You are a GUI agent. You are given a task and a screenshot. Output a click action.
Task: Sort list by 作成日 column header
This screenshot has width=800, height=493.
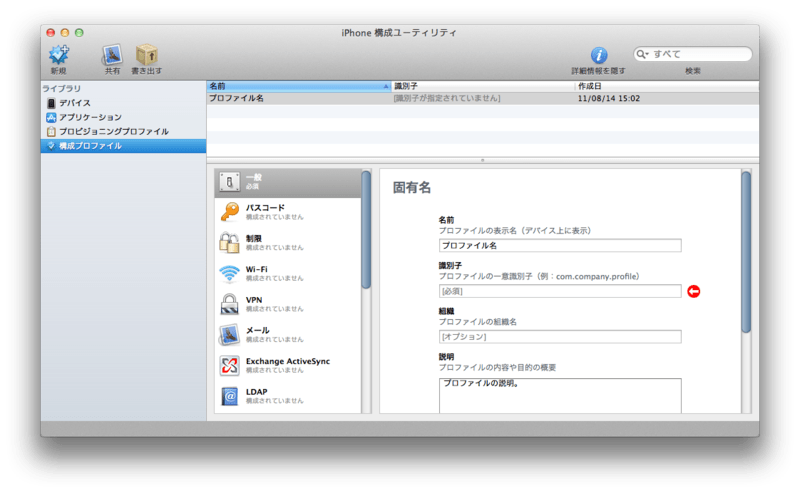(x=660, y=86)
